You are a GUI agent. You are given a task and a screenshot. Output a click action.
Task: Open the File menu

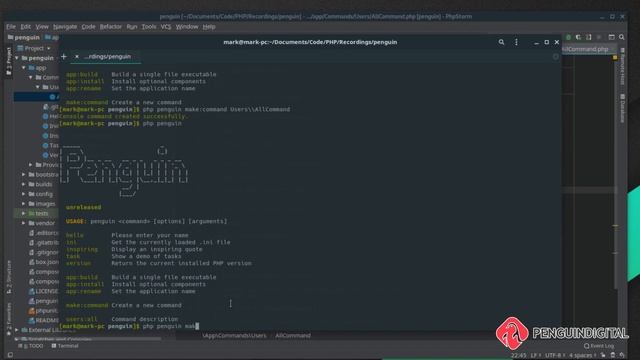[x=11, y=27]
